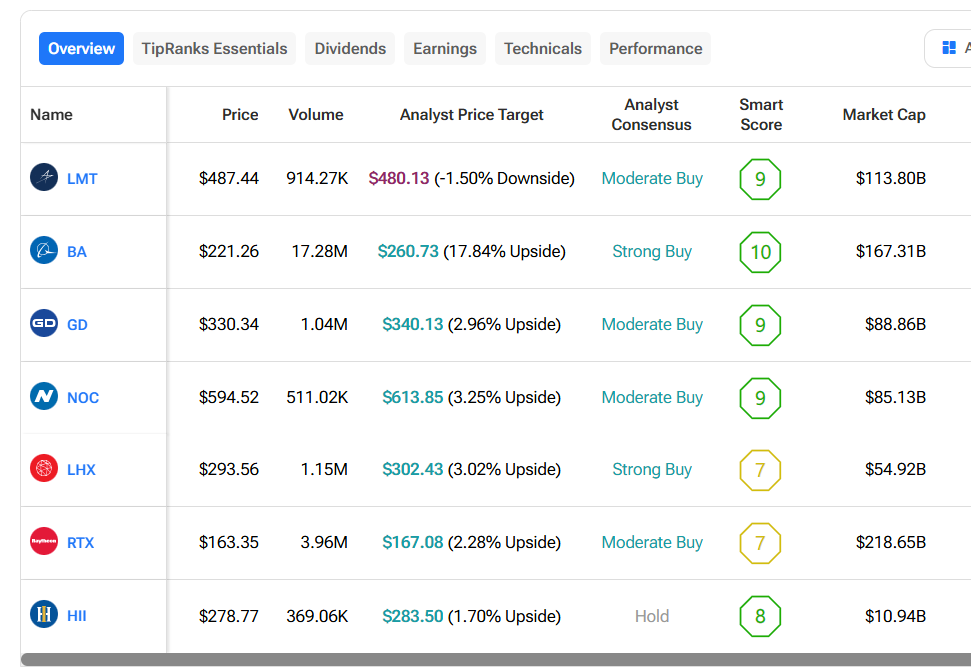971x668 pixels.
Task: Open the Dividends tab
Action: (350, 48)
